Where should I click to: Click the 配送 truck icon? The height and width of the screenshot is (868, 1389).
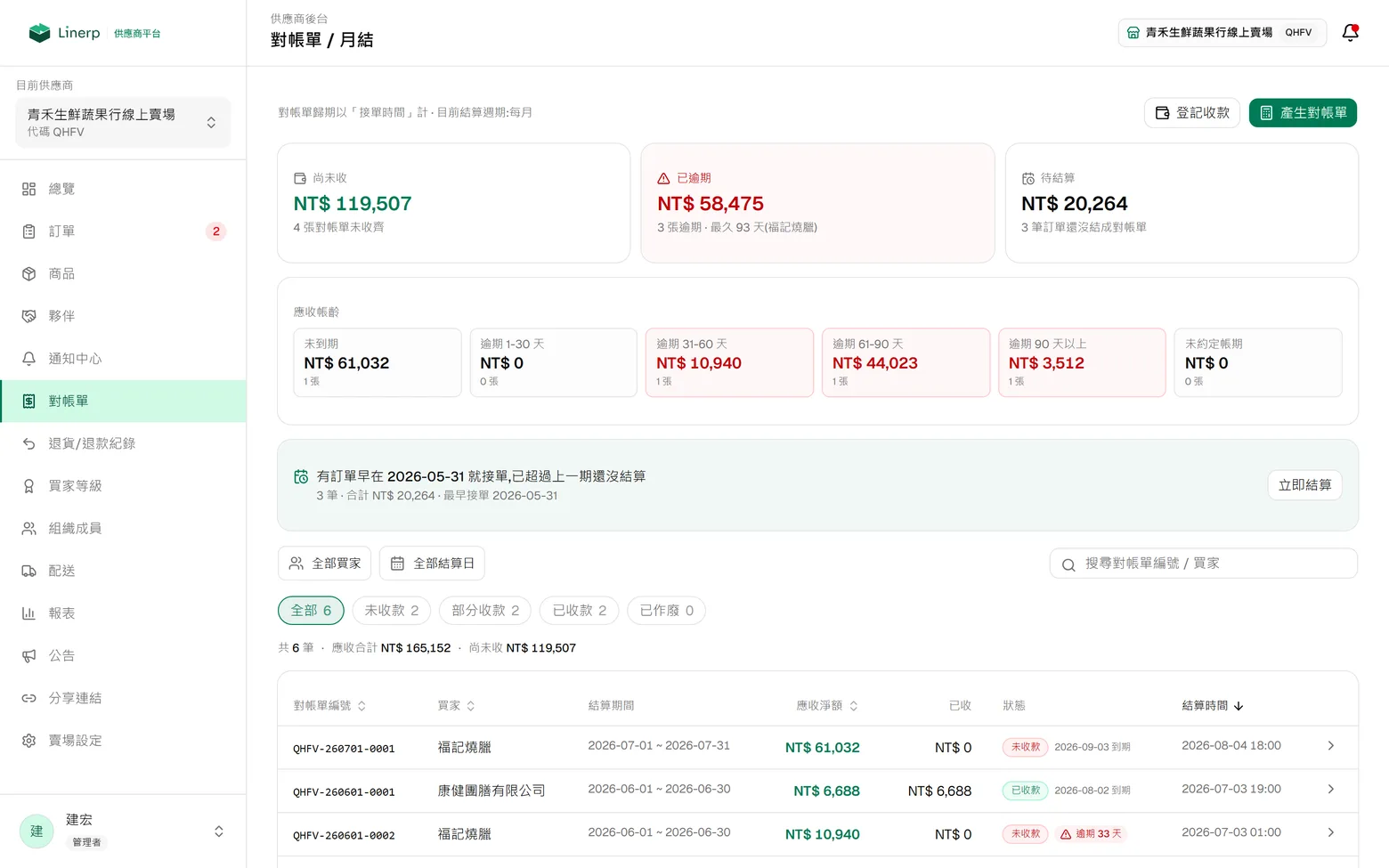pyautogui.click(x=28, y=571)
